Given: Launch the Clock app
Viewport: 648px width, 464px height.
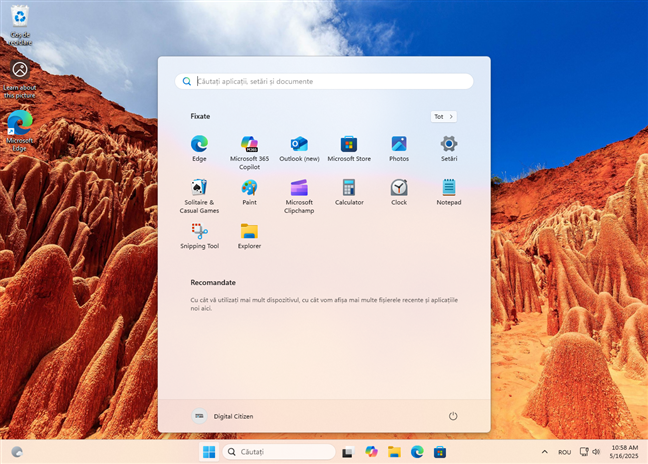Looking at the screenshot, I should (399, 192).
